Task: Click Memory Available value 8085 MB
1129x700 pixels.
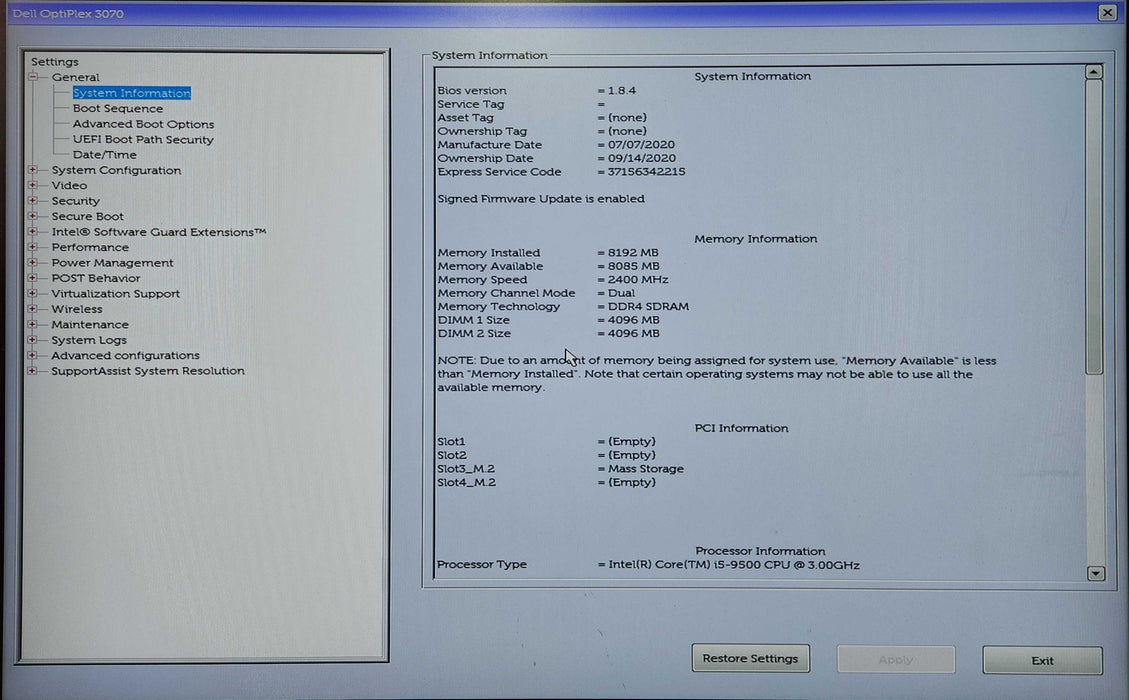Action: [x=633, y=266]
